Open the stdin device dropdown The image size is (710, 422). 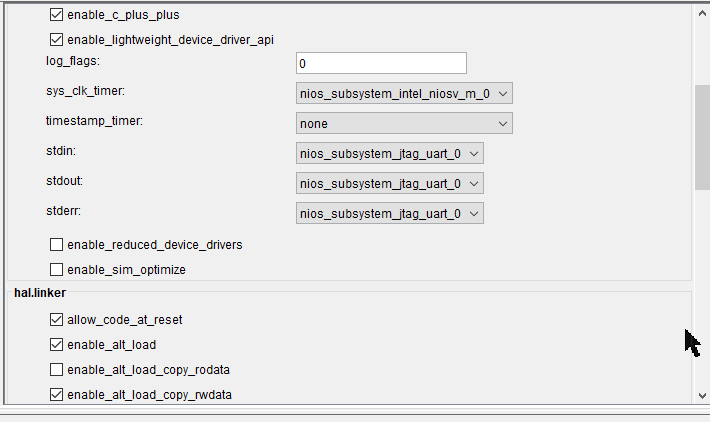pyautogui.click(x=390, y=154)
